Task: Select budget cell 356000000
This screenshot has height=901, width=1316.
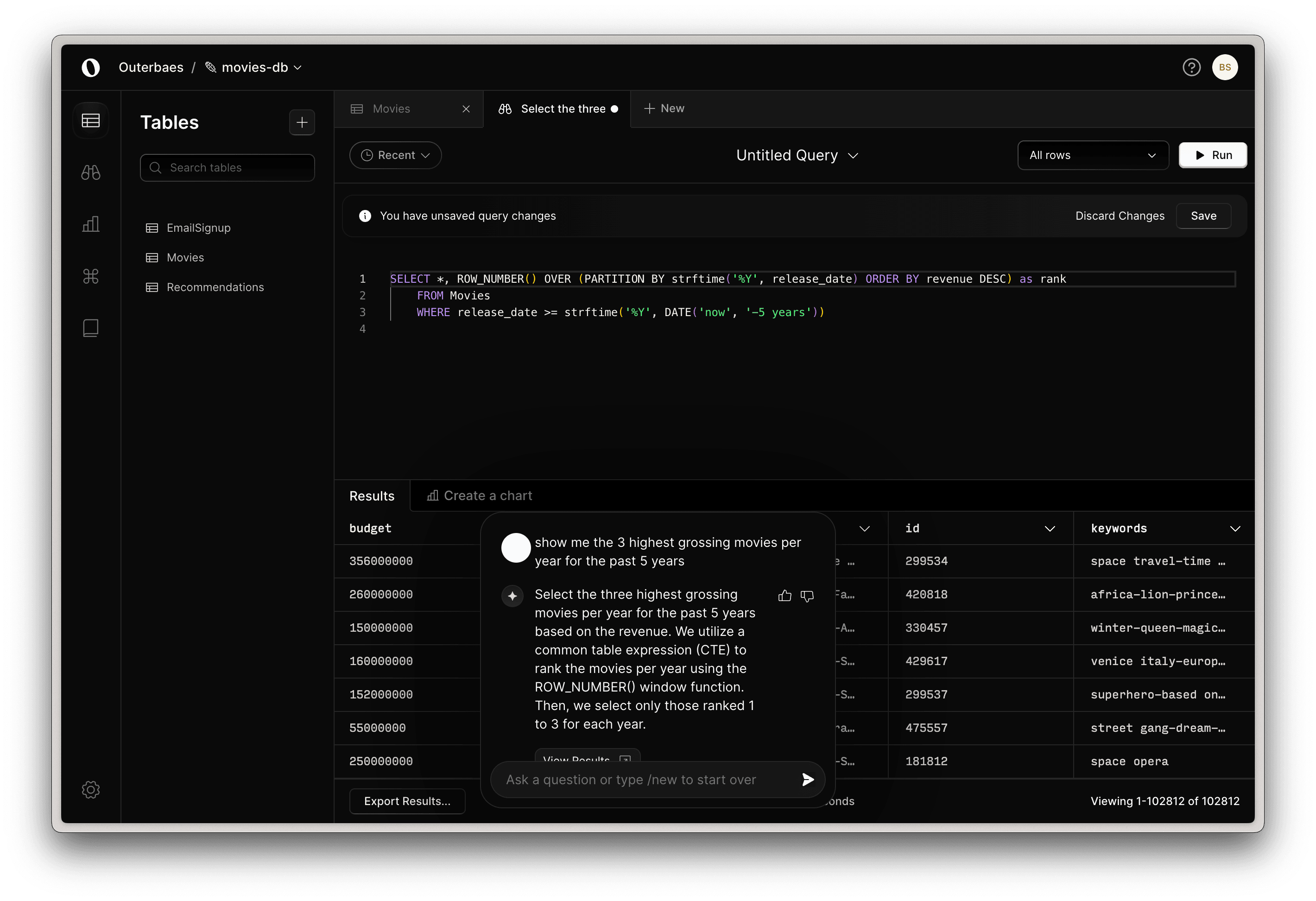Action: (x=380, y=561)
